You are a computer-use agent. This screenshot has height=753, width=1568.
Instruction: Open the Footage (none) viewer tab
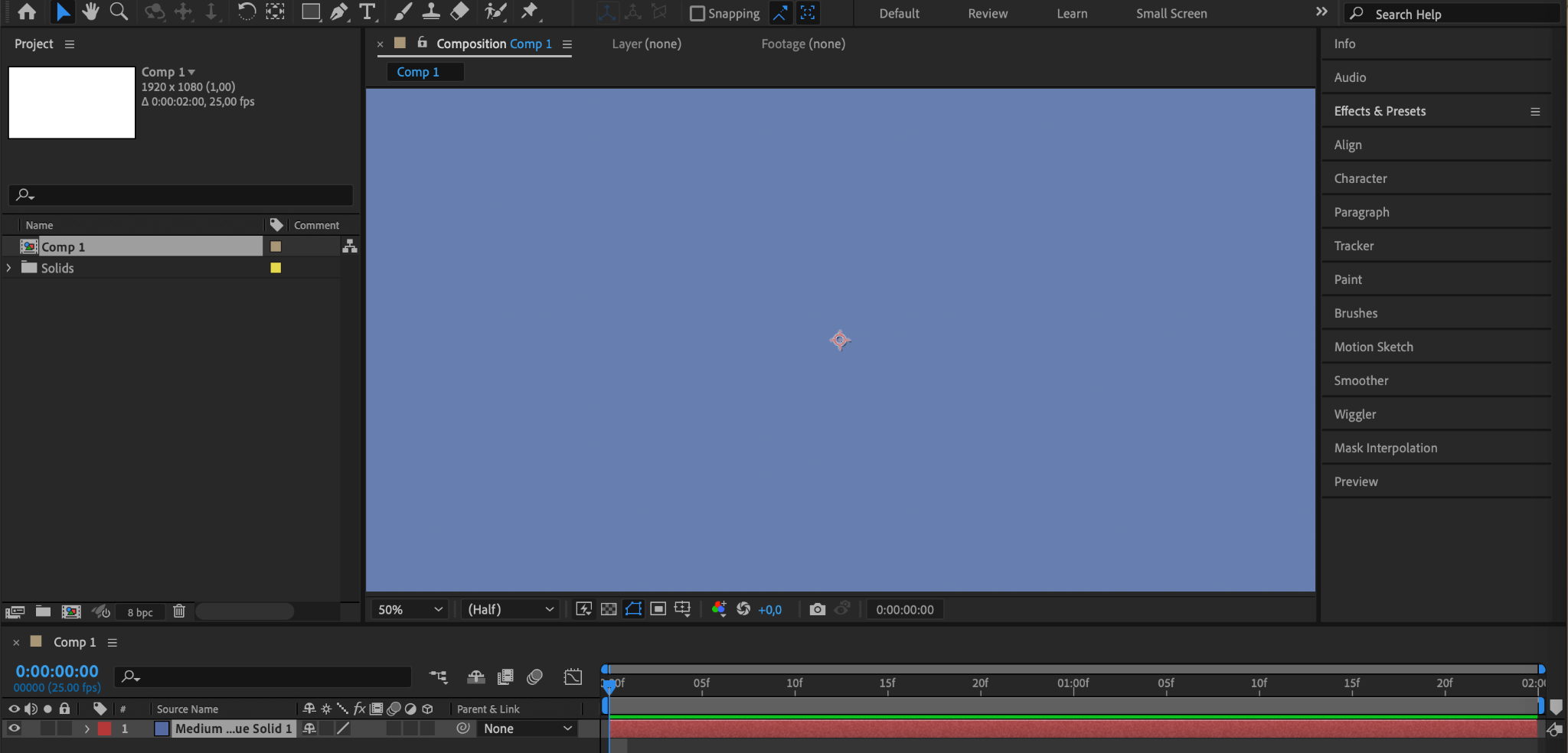(x=803, y=44)
